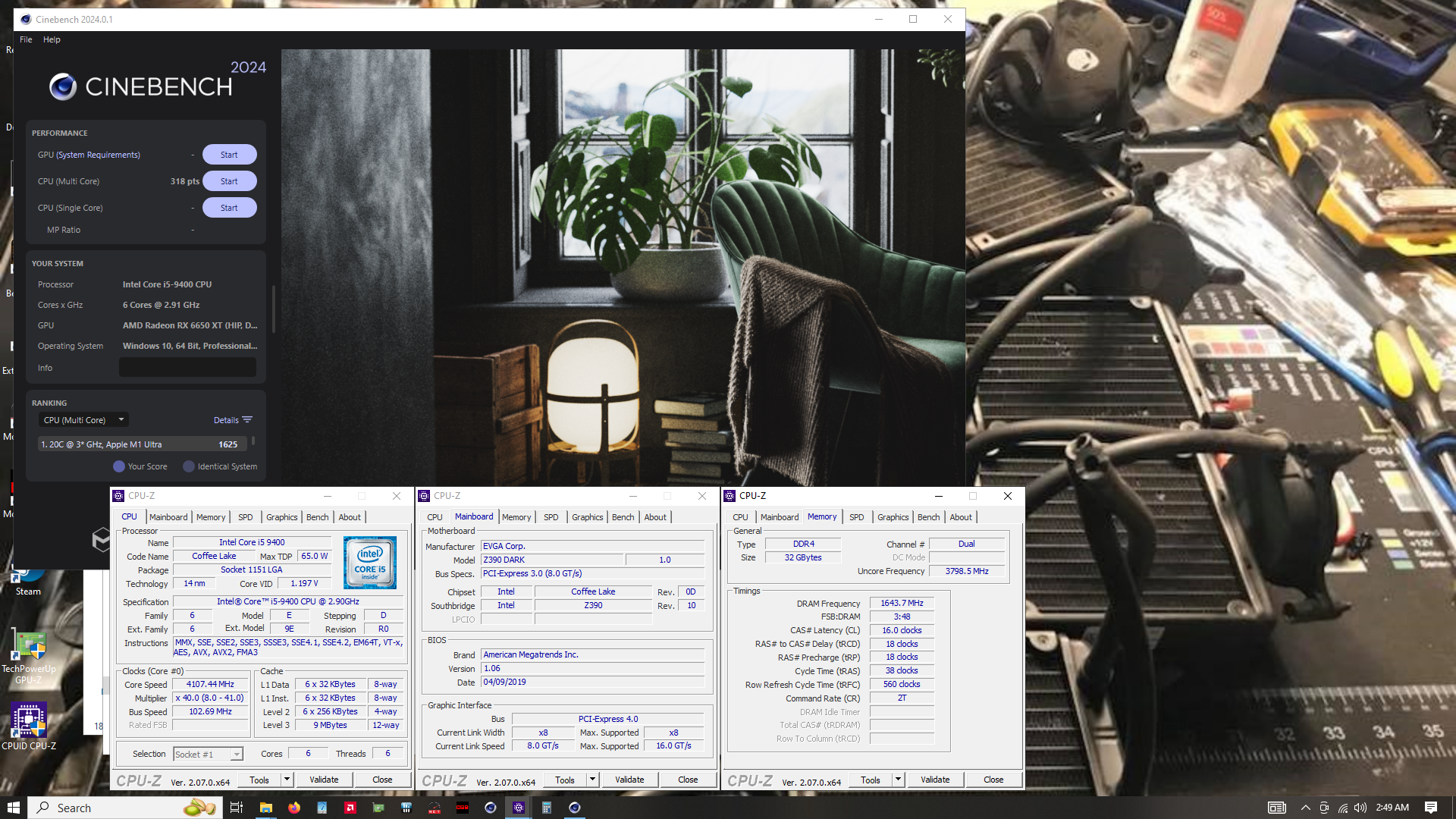Open the CPUID CPU-Z desktop shortcut
1456x819 pixels.
pos(28,726)
